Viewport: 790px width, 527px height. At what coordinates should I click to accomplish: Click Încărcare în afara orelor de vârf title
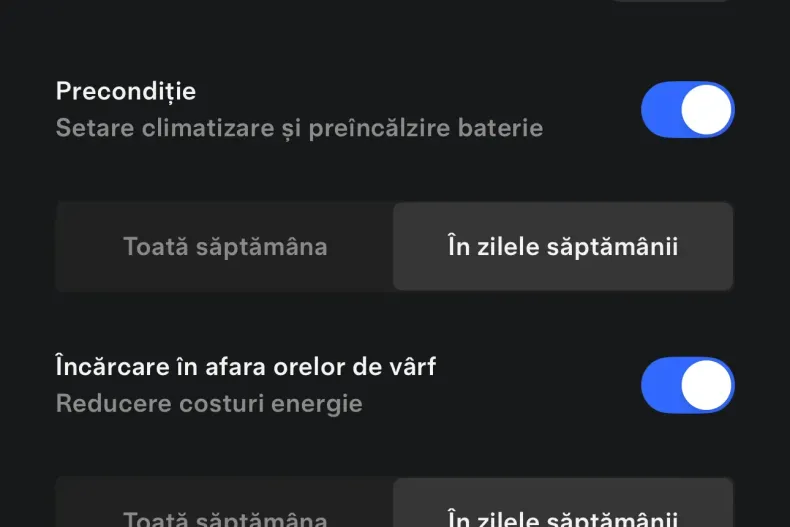tap(246, 366)
